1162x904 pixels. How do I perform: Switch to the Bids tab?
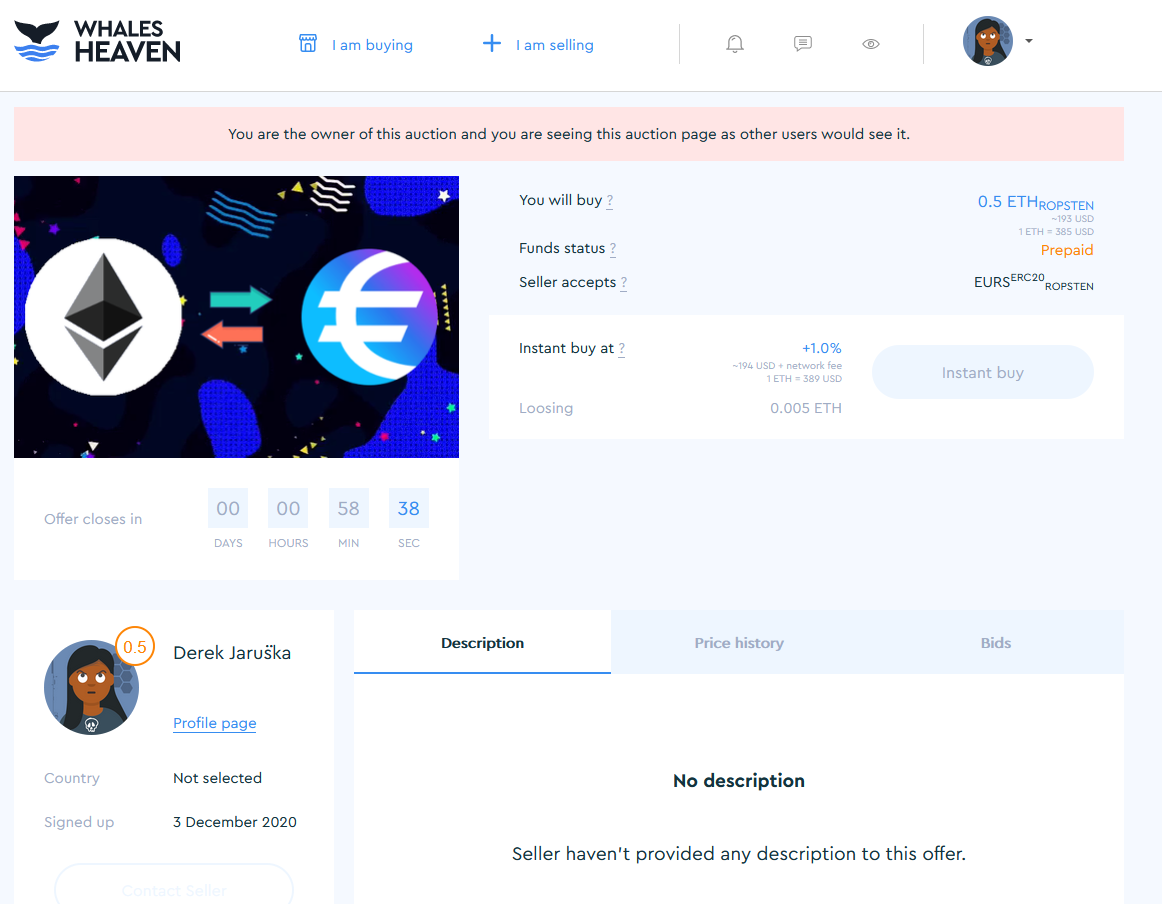[x=996, y=642]
